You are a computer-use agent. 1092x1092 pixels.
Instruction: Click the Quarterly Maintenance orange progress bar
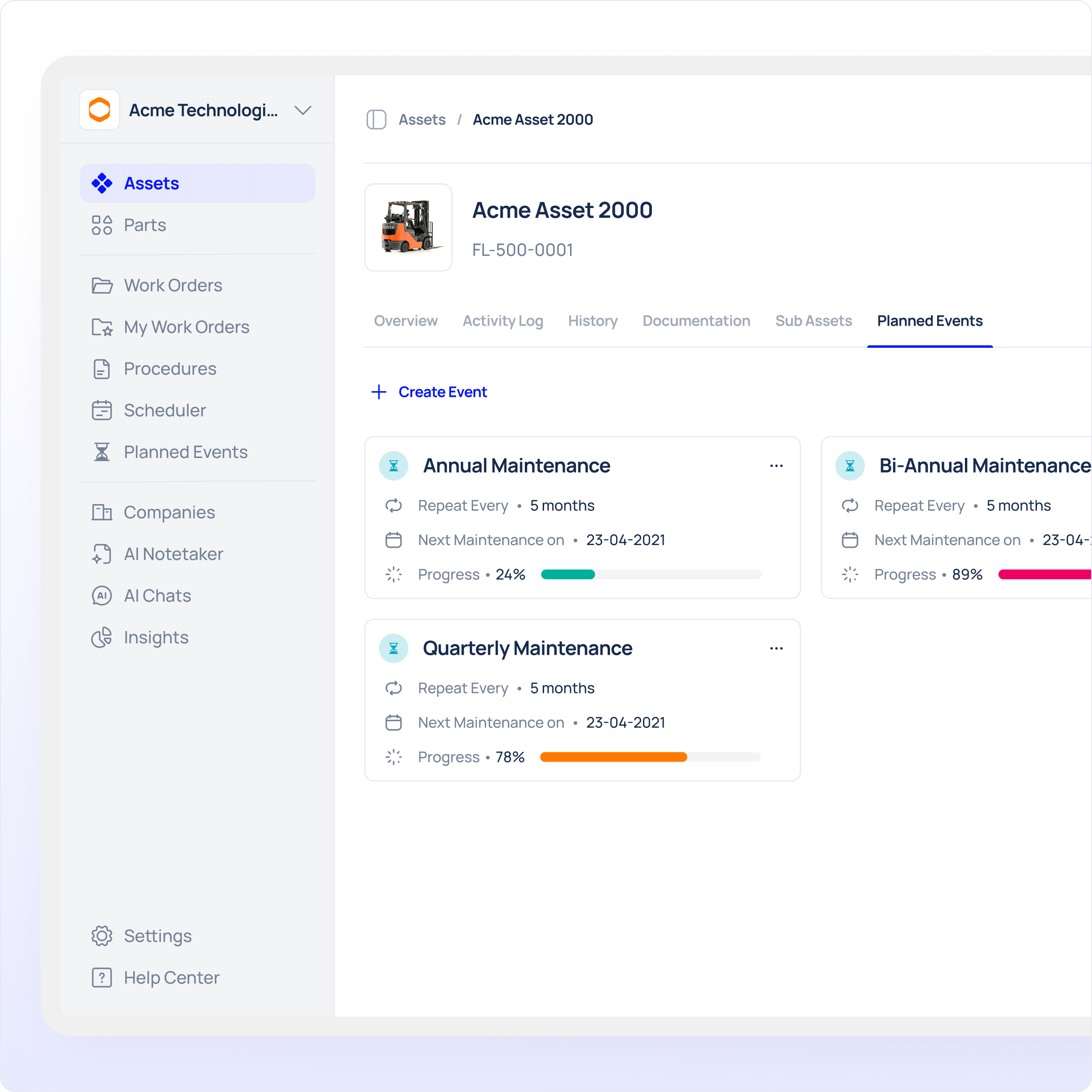[613, 757]
